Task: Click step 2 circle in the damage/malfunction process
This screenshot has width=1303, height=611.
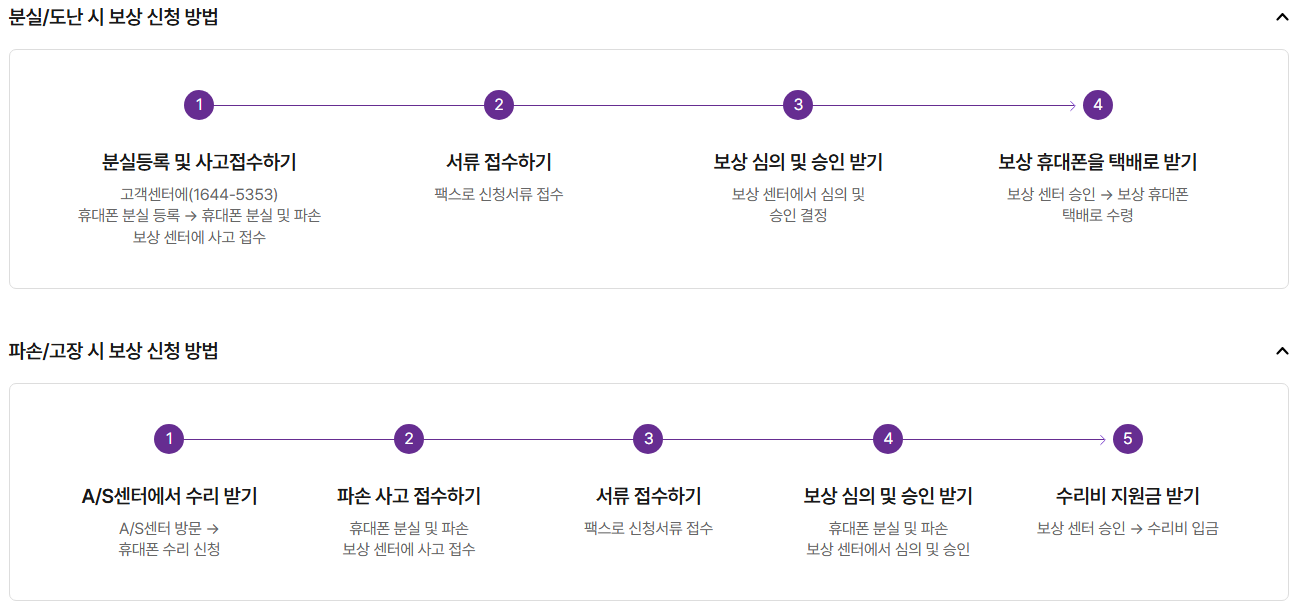Action: [x=409, y=437]
